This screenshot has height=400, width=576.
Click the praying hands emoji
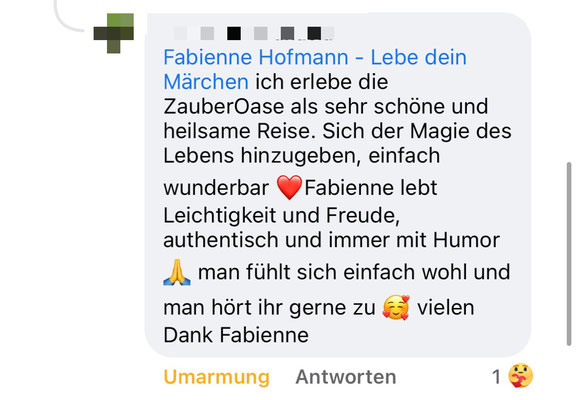(x=177, y=272)
